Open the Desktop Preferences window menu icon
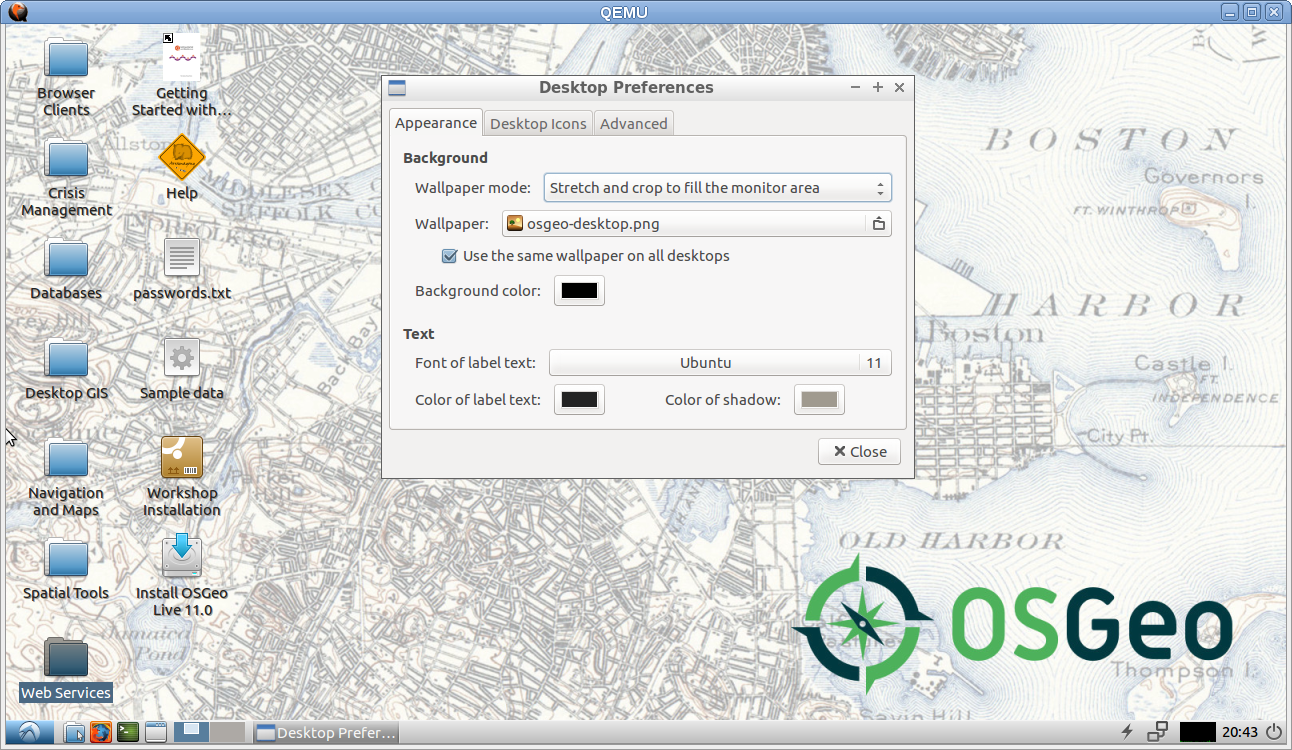Screen dimensions: 1292x750 tap(397, 88)
